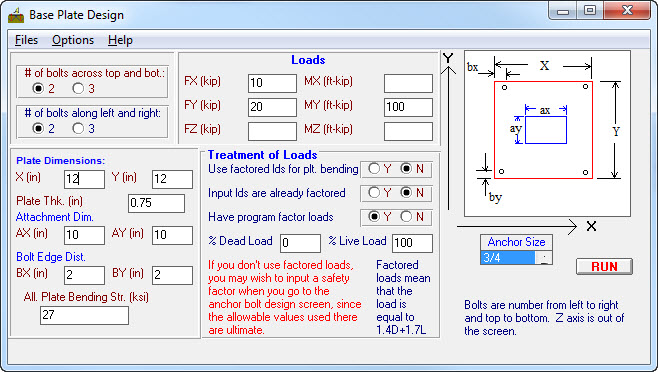Image resolution: width=658 pixels, height=372 pixels.
Task: Click the empty MZ (ft-kip) field
Action: click(x=408, y=131)
